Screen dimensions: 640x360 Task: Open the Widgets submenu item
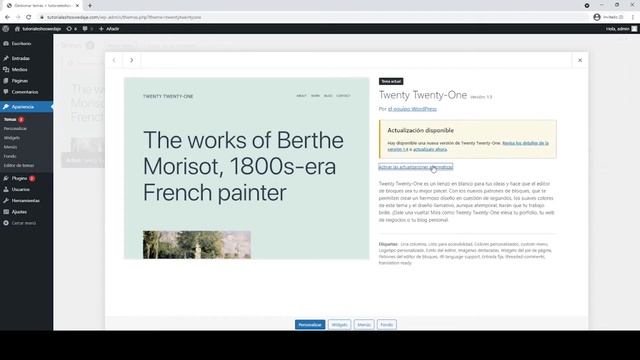[12, 138]
